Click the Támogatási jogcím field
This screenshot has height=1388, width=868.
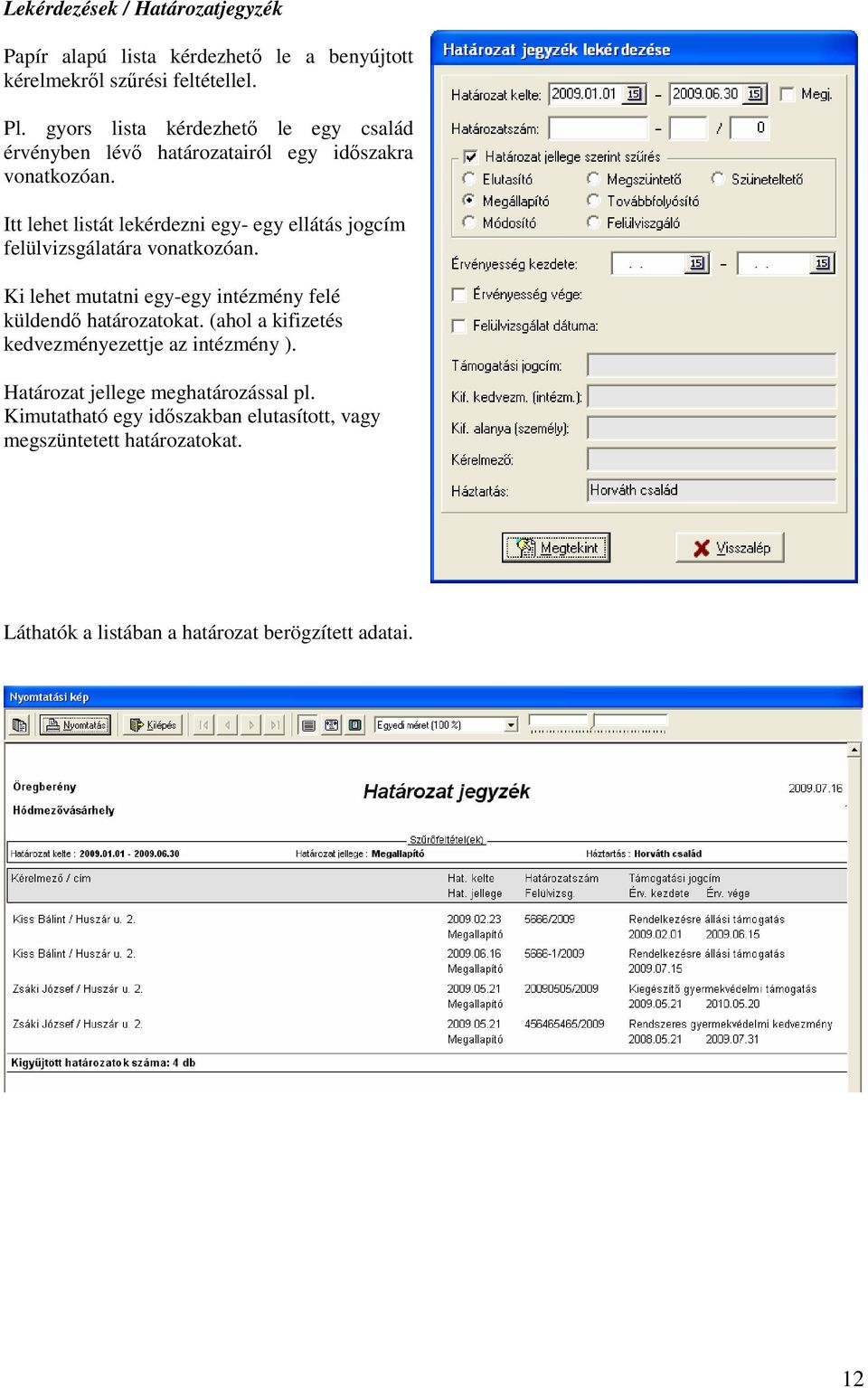tap(712, 365)
